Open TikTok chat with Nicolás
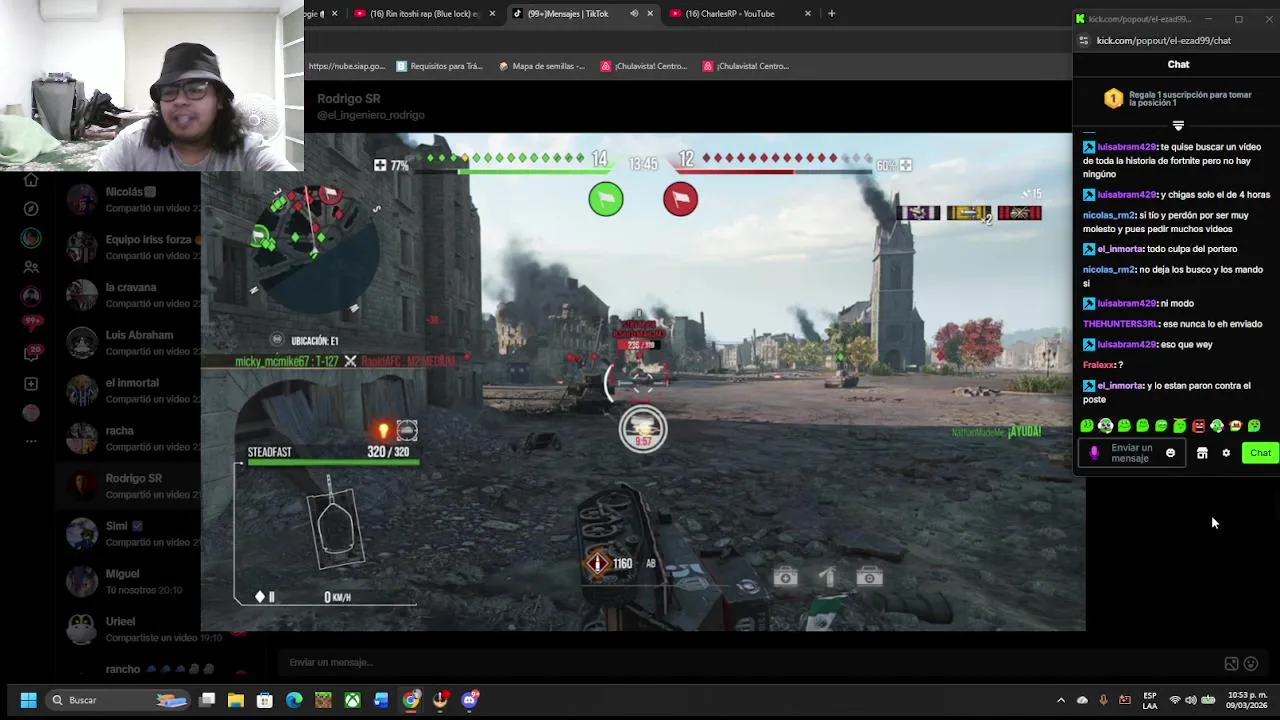 point(130,200)
